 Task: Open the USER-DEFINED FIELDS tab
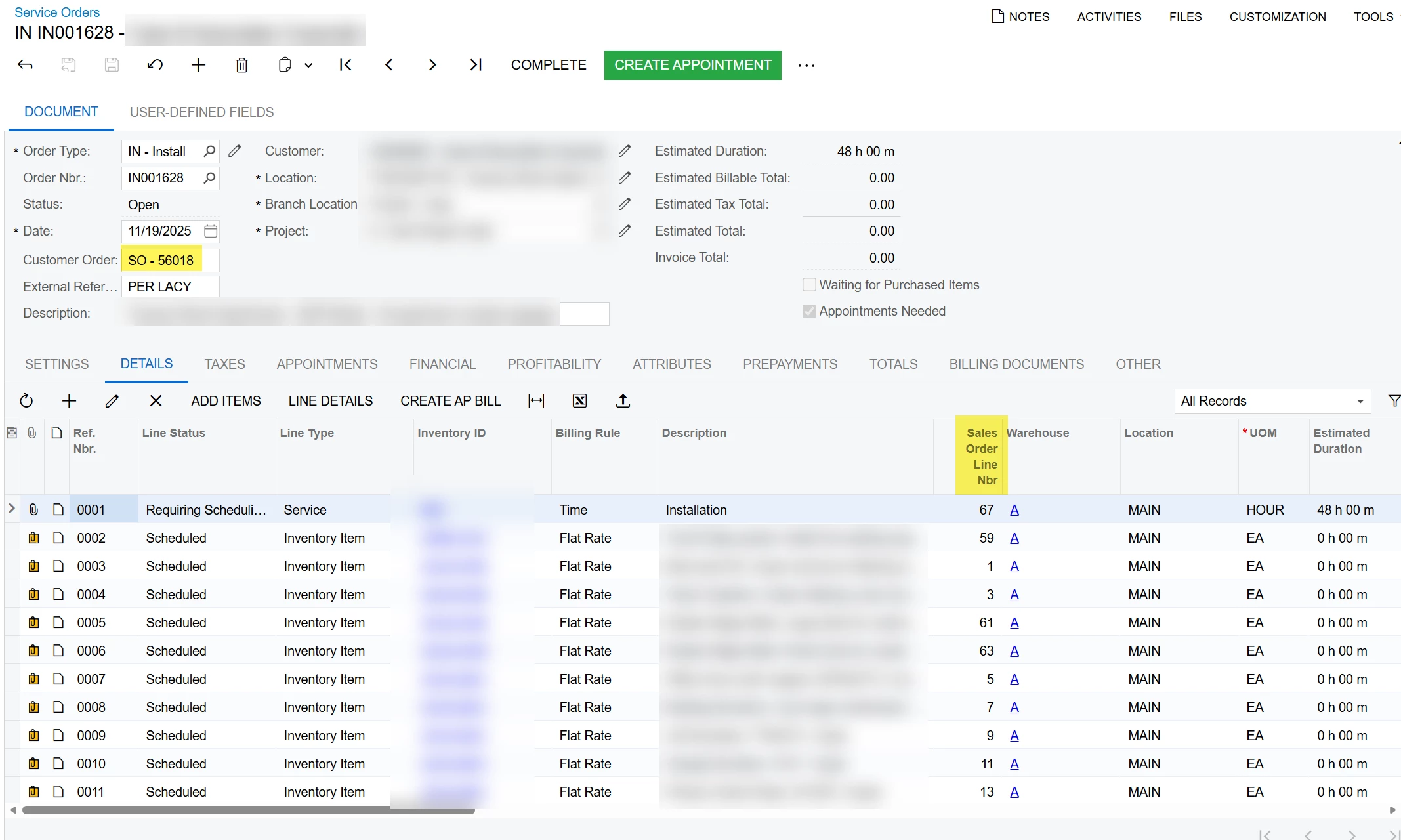tap(201, 112)
